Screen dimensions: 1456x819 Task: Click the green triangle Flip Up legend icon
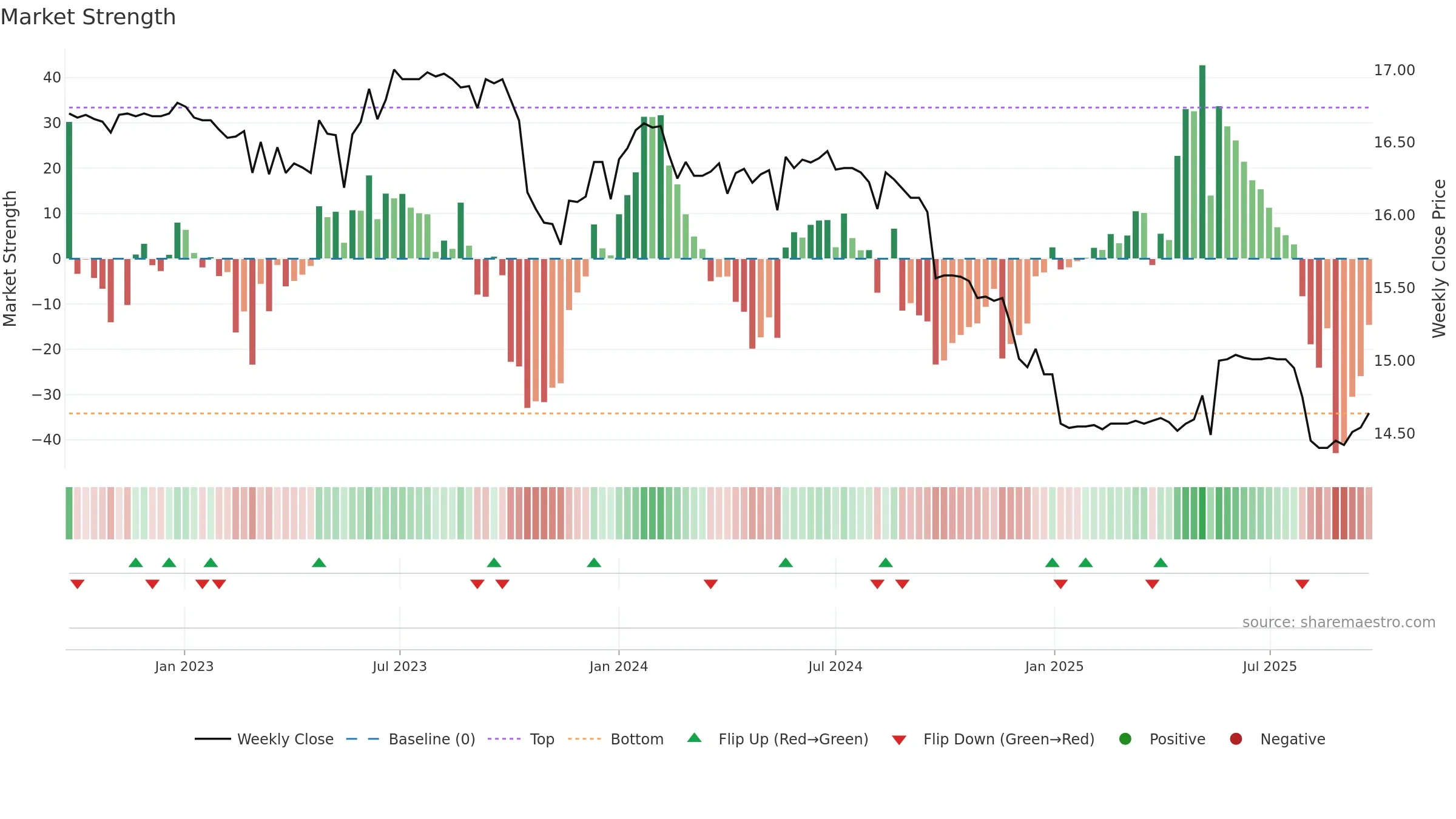coord(695,738)
